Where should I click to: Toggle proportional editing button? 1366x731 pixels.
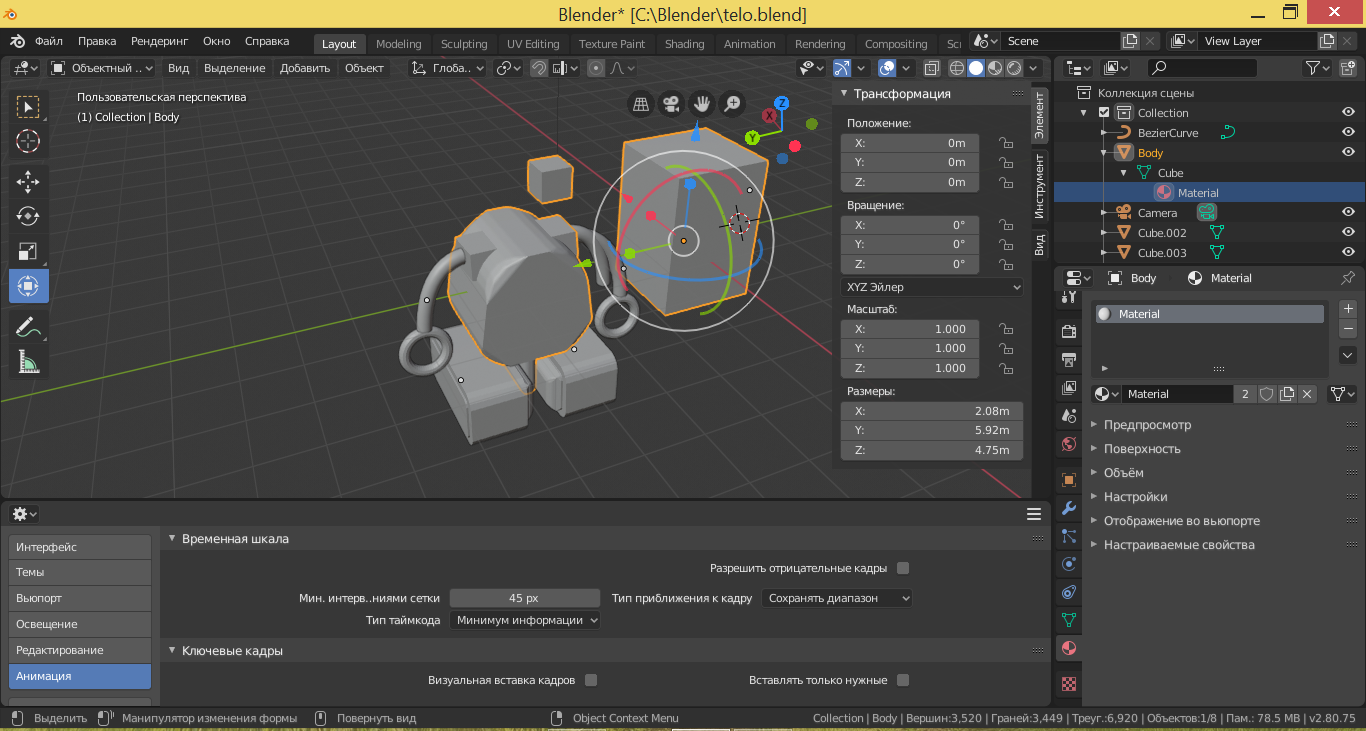pos(596,68)
